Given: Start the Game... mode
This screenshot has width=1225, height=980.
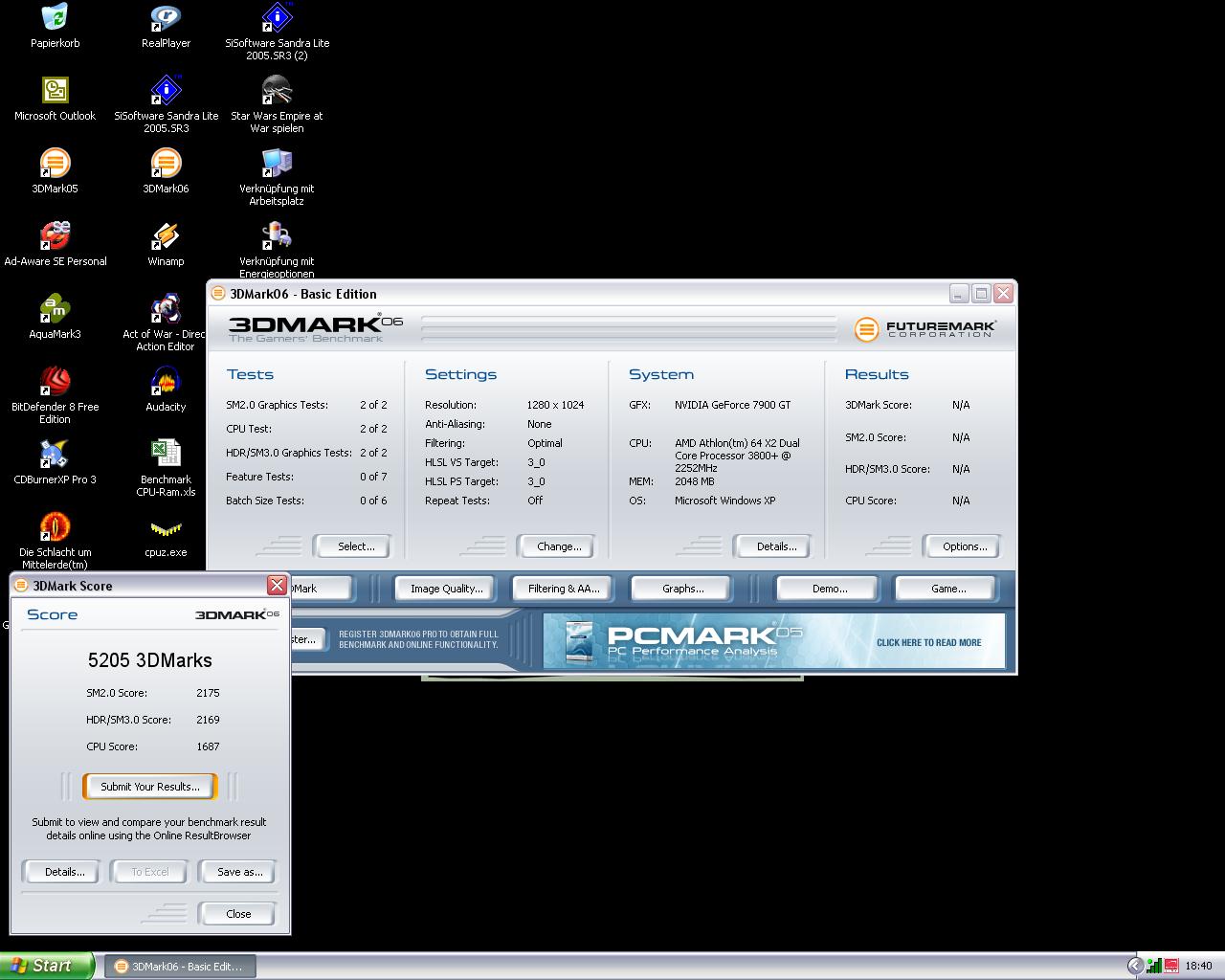Looking at the screenshot, I should [947, 589].
